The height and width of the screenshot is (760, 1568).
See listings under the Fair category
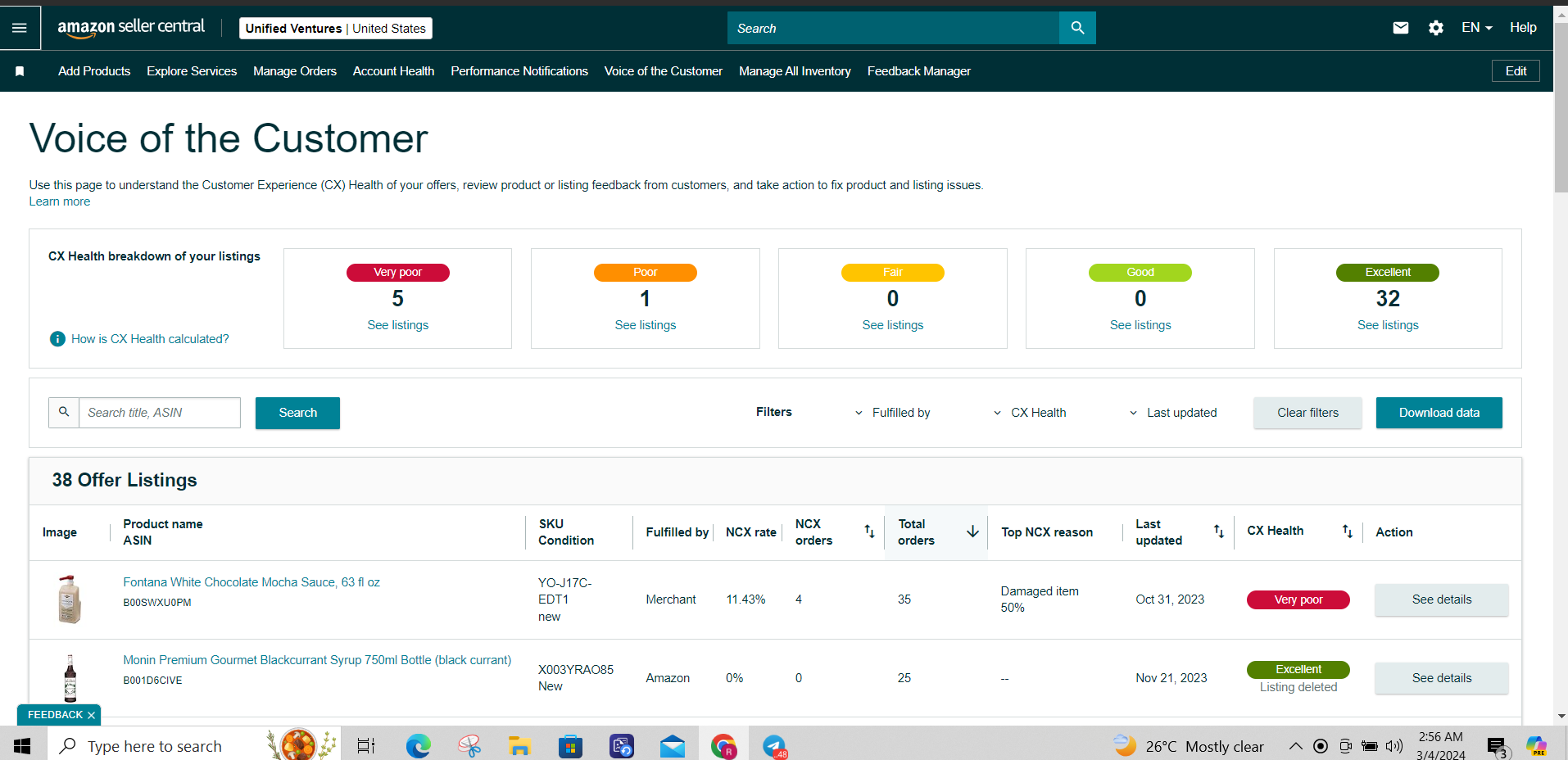click(893, 325)
